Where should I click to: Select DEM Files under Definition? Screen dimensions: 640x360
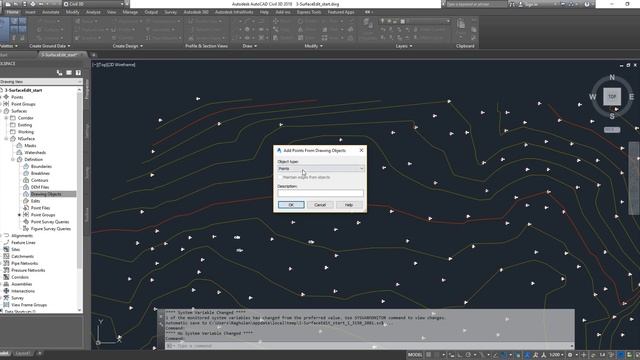40,187
